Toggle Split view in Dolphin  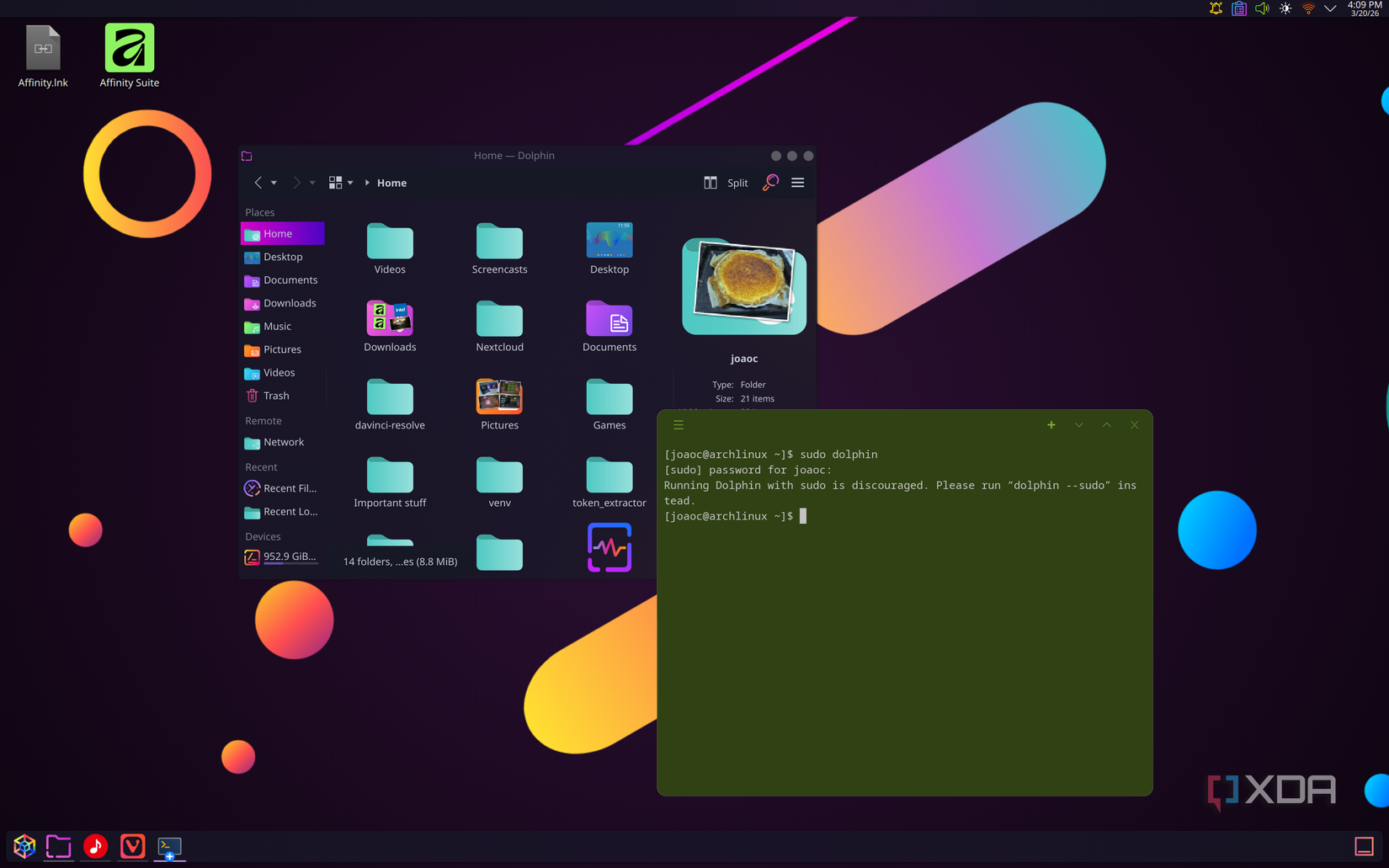click(726, 183)
